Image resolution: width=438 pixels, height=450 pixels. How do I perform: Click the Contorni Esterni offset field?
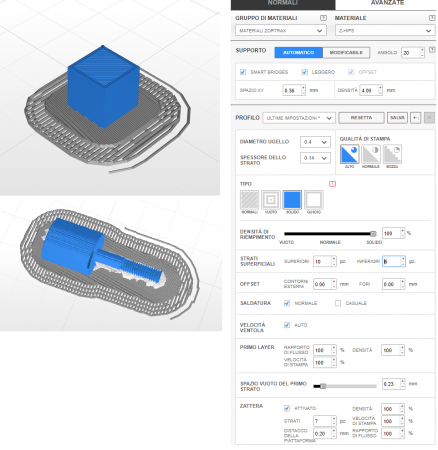[x=322, y=284]
